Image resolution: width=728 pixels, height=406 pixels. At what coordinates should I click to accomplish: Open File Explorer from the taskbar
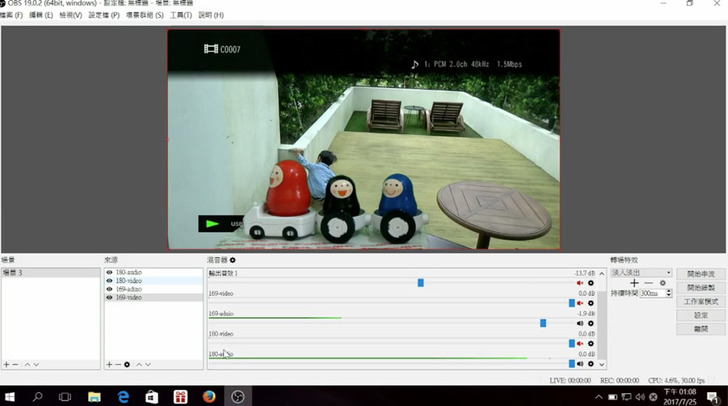pos(94,397)
